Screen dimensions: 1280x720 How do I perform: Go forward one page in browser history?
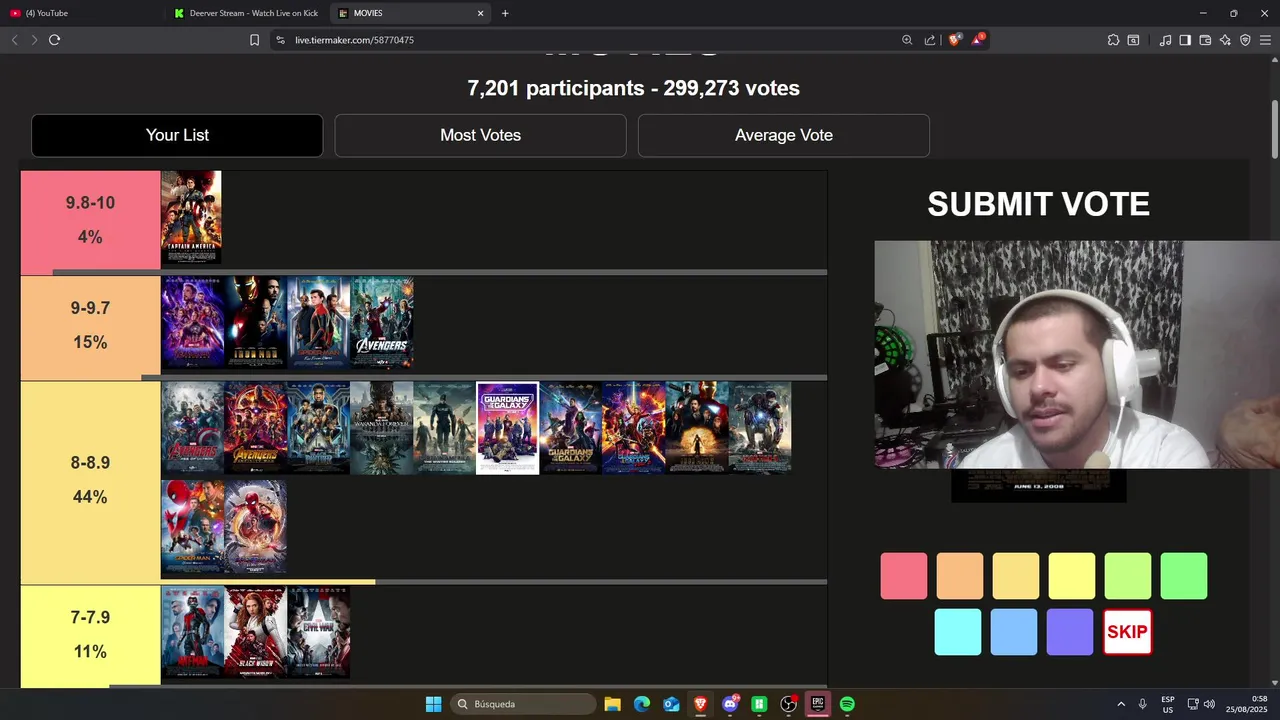tap(34, 40)
